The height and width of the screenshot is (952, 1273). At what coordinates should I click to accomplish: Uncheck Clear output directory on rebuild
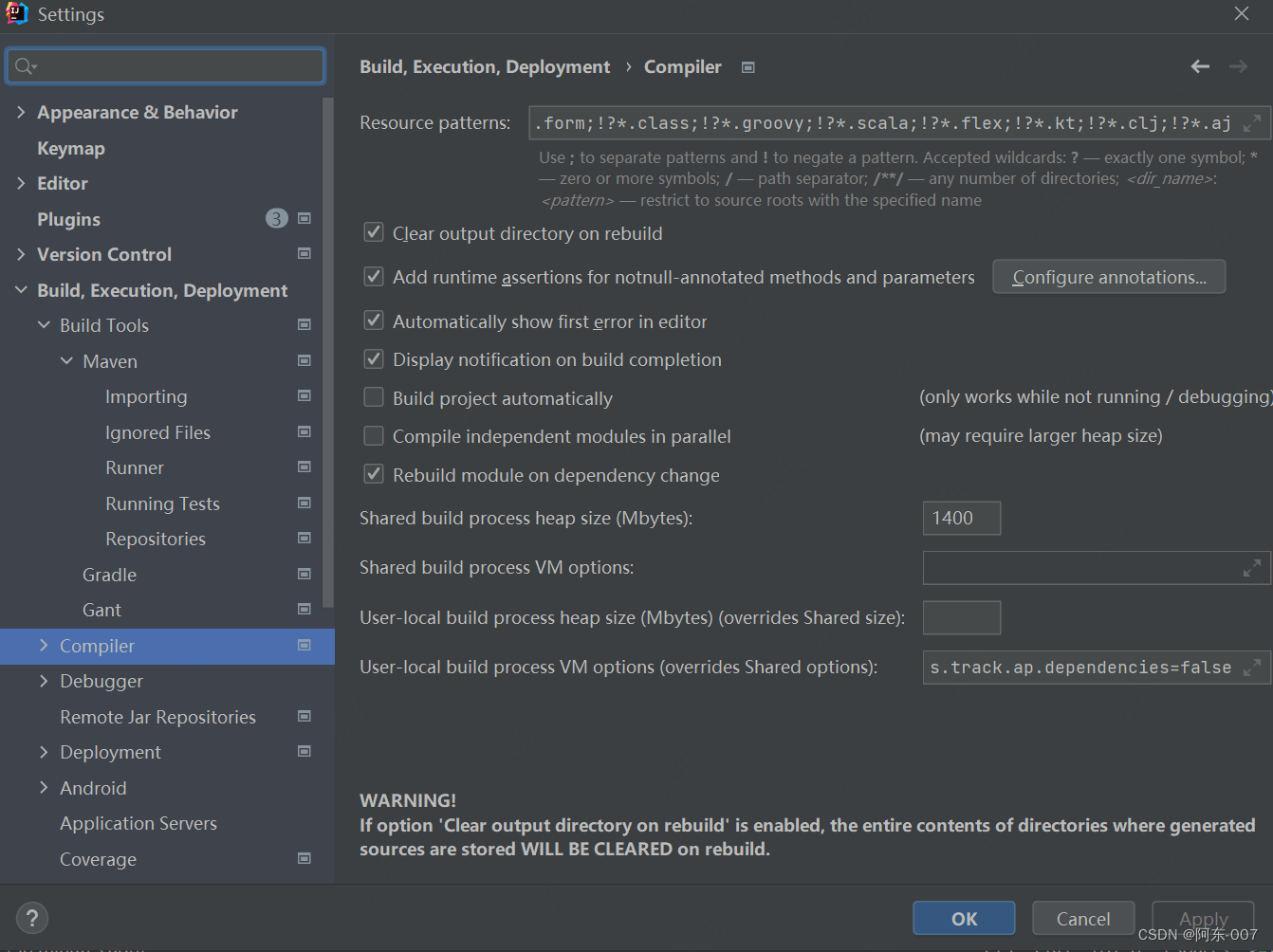(374, 232)
